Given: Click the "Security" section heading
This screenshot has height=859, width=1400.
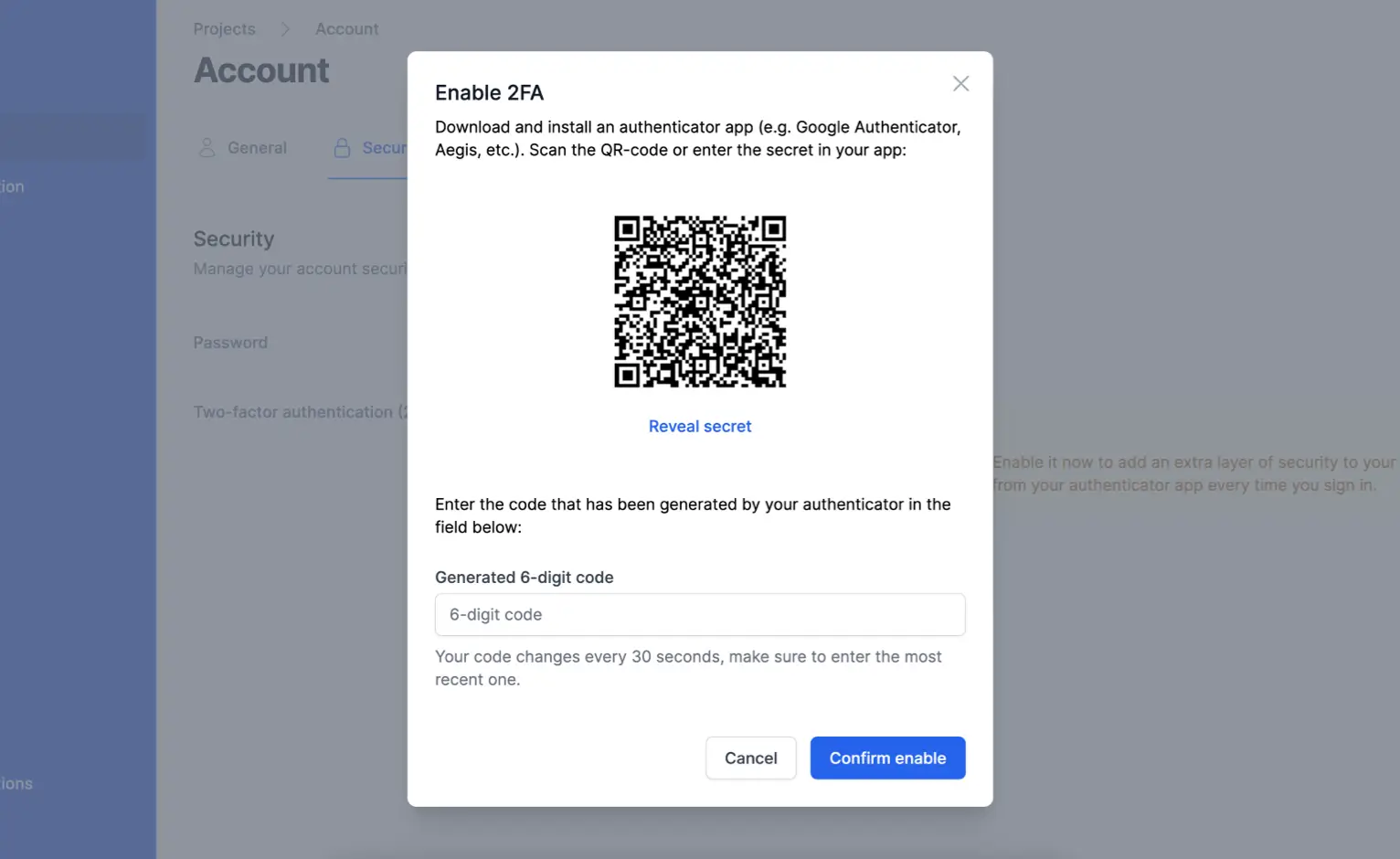Looking at the screenshot, I should pyautogui.click(x=233, y=239).
